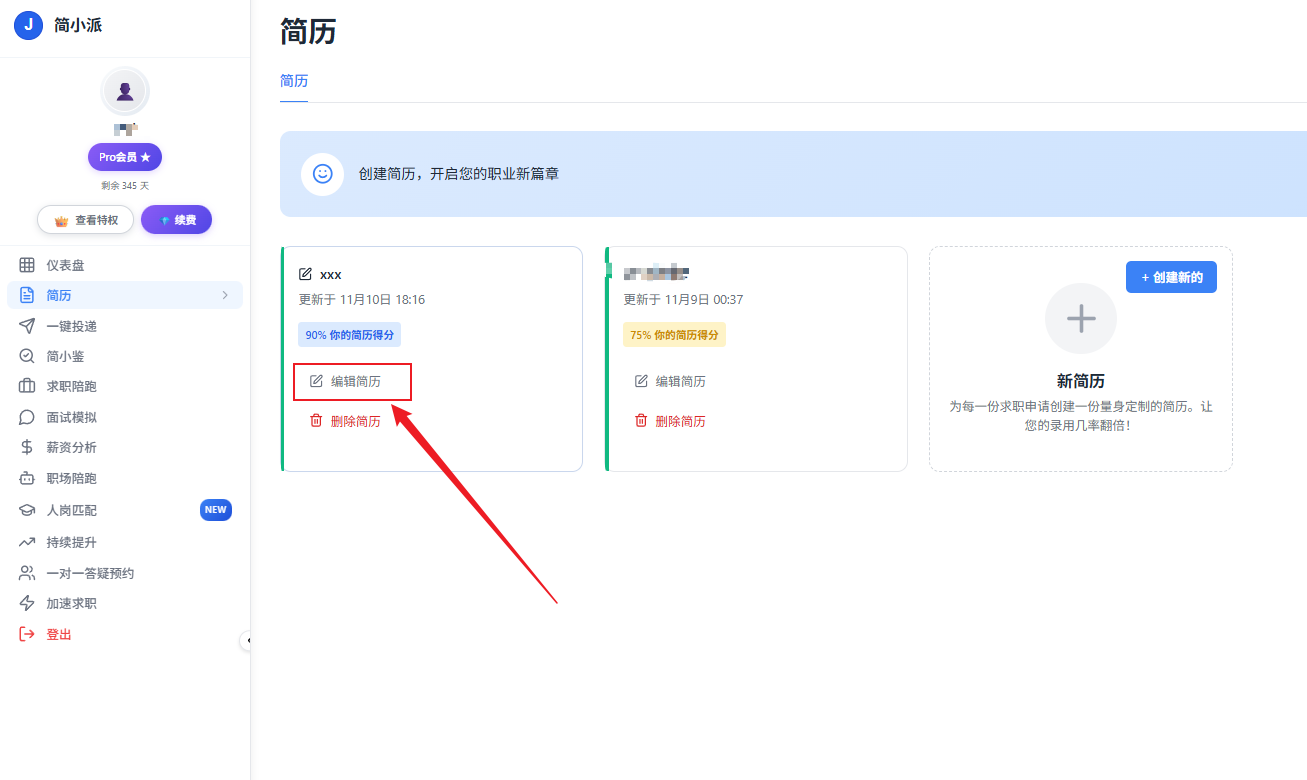The image size is (1307, 780).
Task: Click the 登出 logout icon
Action: (x=28, y=633)
